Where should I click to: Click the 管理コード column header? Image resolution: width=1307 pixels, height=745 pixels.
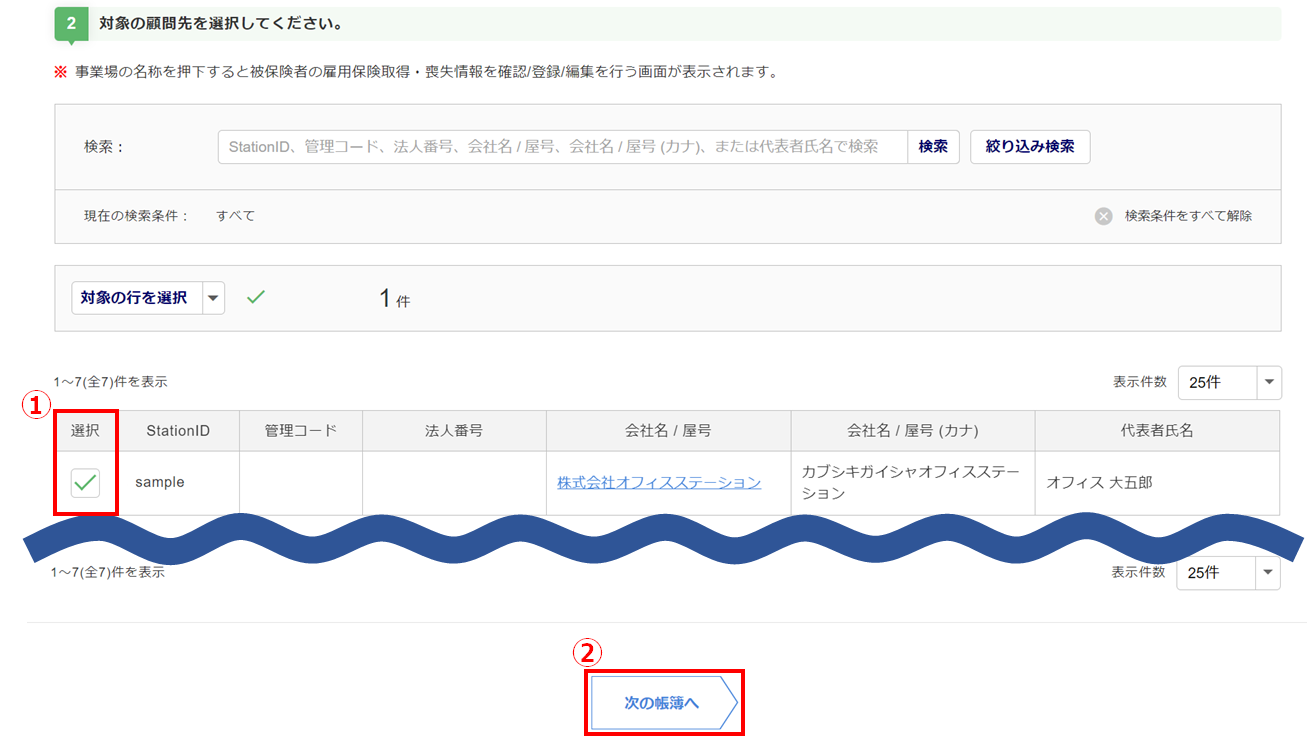point(301,431)
